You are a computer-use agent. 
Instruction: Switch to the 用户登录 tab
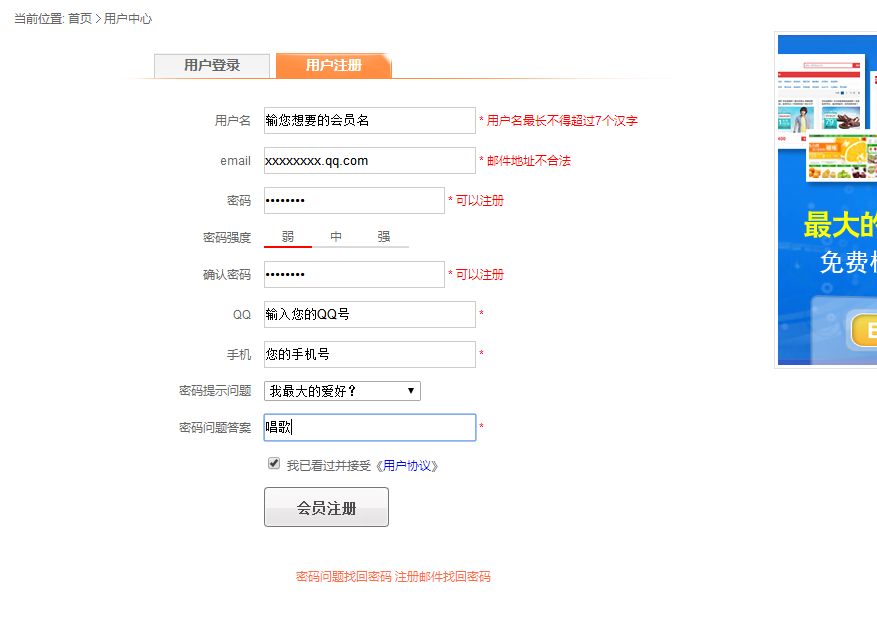pyautogui.click(x=212, y=65)
